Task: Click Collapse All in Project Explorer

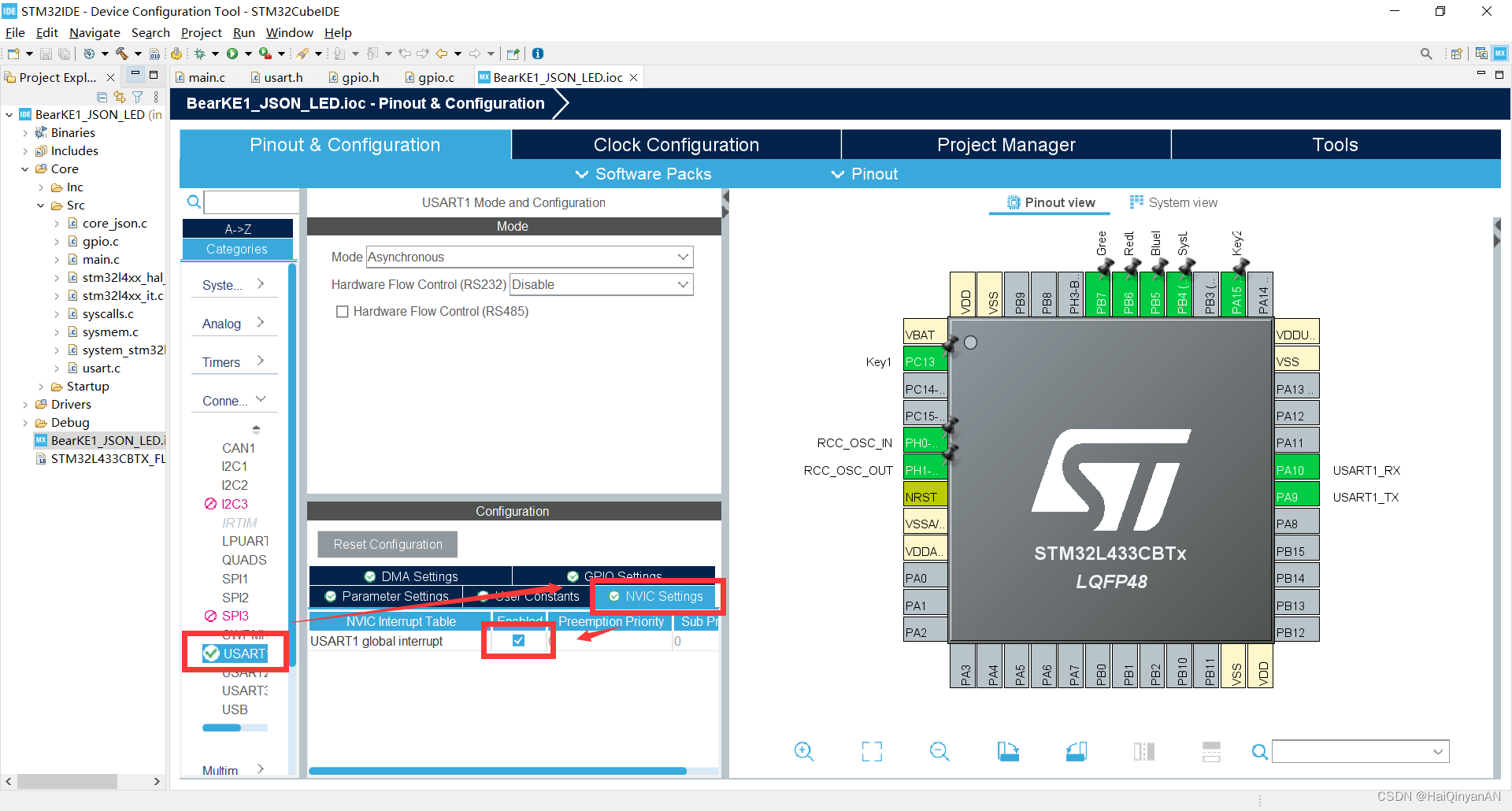Action: coord(102,97)
